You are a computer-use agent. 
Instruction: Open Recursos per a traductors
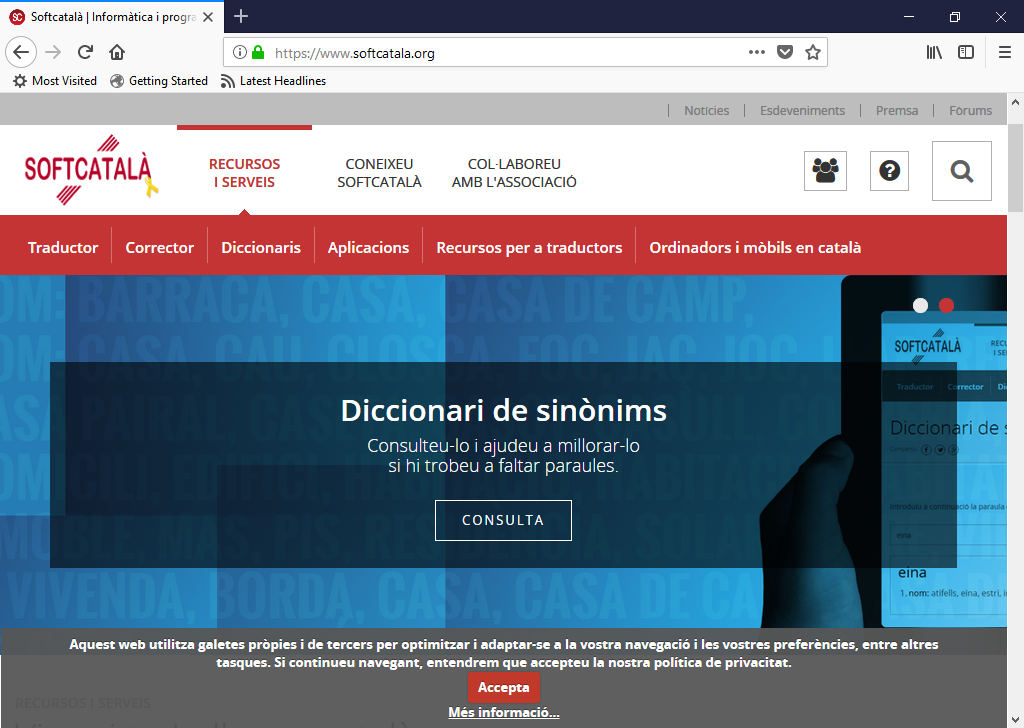529,247
